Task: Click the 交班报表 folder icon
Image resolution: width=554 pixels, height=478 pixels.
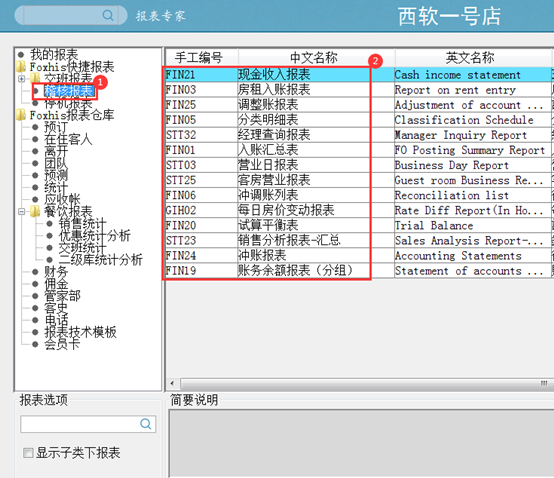Action: 35,78
